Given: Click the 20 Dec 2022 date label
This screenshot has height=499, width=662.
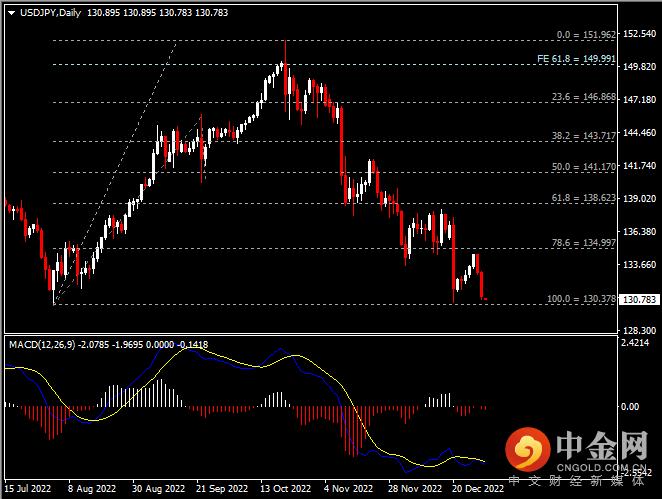Looking at the screenshot, I should point(478,489).
